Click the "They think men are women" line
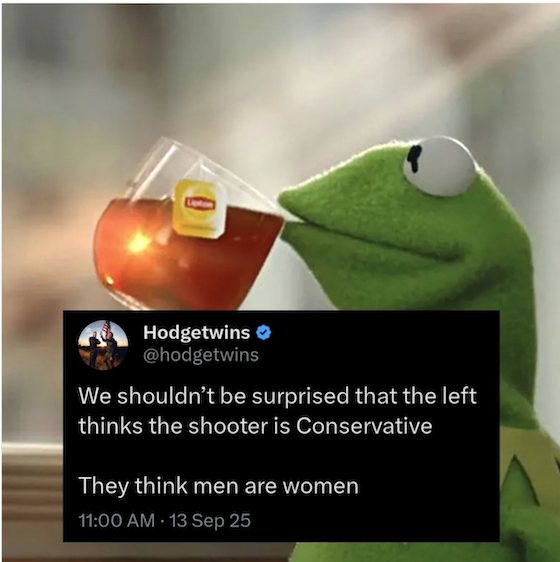 pos(218,486)
